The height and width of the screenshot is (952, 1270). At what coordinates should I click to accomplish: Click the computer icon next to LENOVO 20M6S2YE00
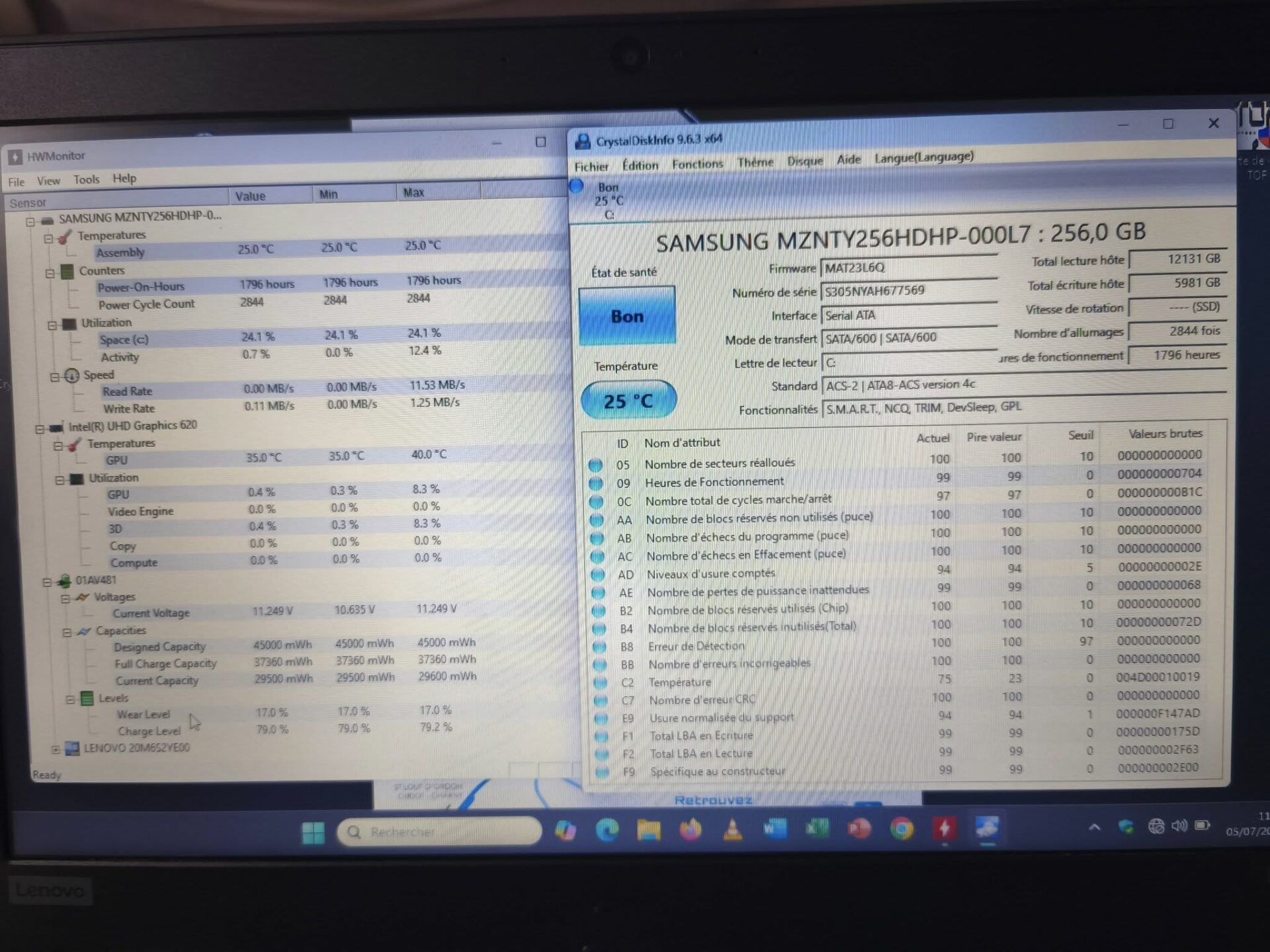click(72, 748)
